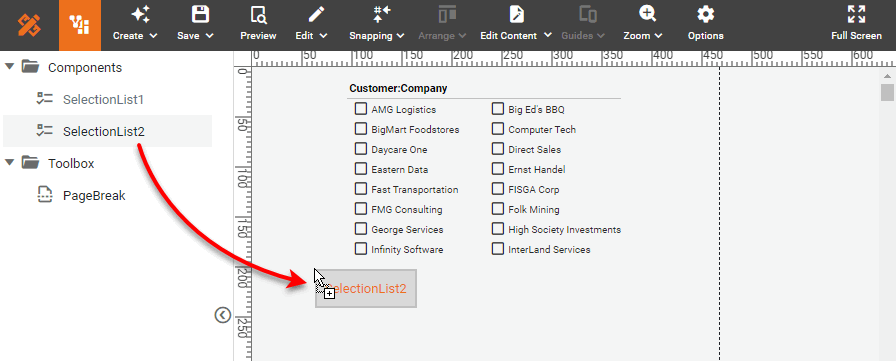Click the Create sparkle icon
This screenshot has height=361, width=896.
pos(141,14)
